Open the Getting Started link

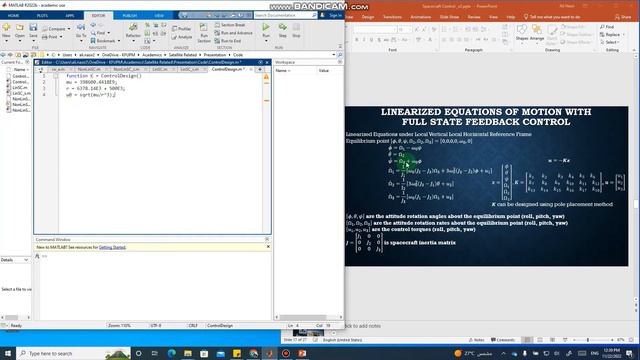point(112,247)
